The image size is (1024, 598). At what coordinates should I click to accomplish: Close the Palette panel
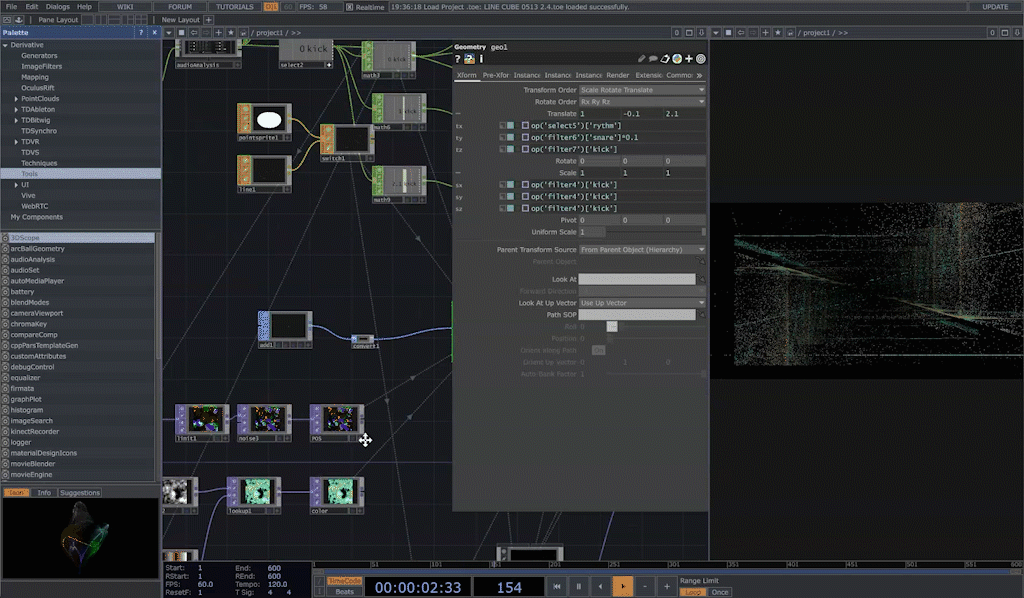point(155,33)
